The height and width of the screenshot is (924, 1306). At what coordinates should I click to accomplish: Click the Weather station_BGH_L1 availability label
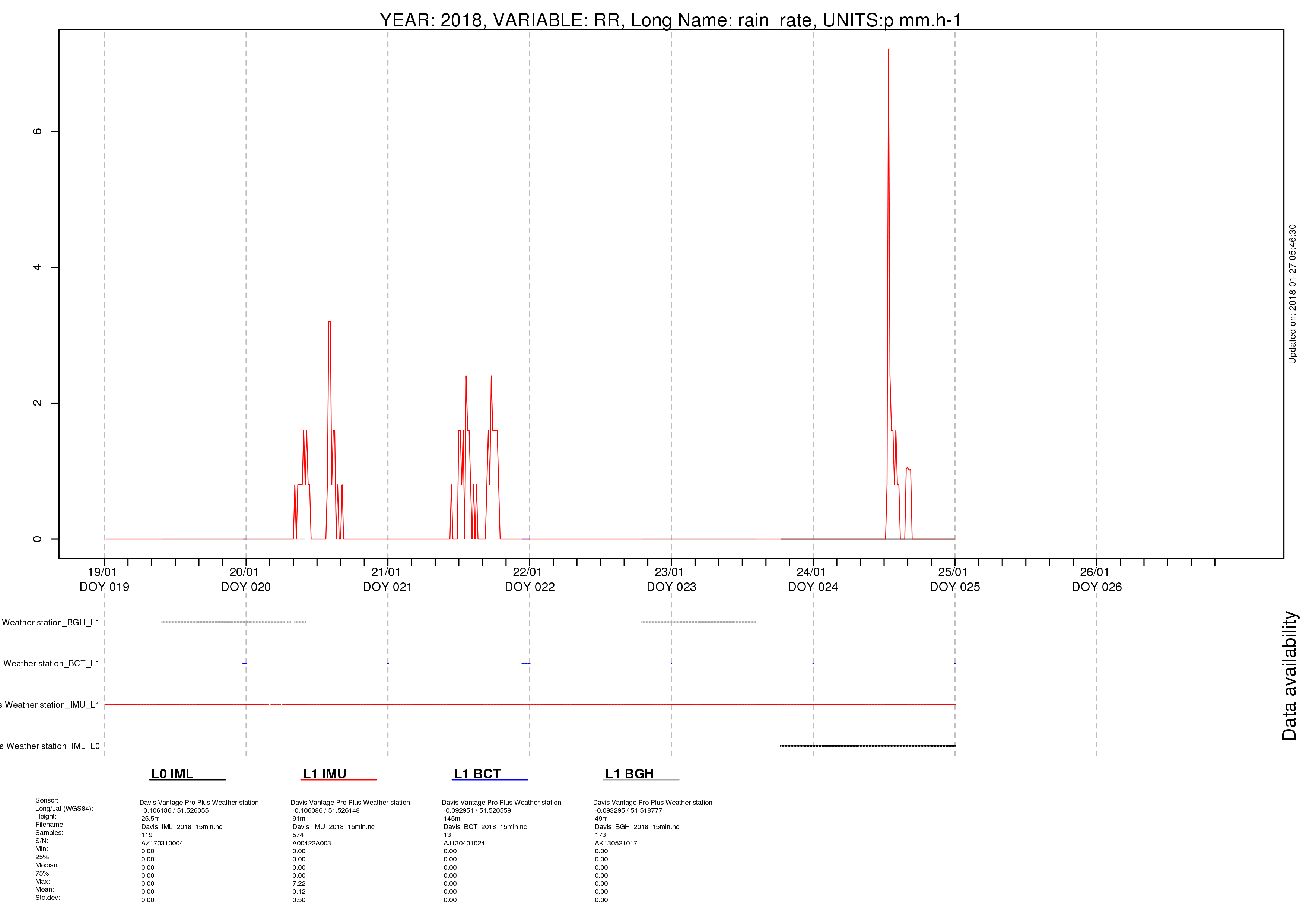click(x=50, y=622)
